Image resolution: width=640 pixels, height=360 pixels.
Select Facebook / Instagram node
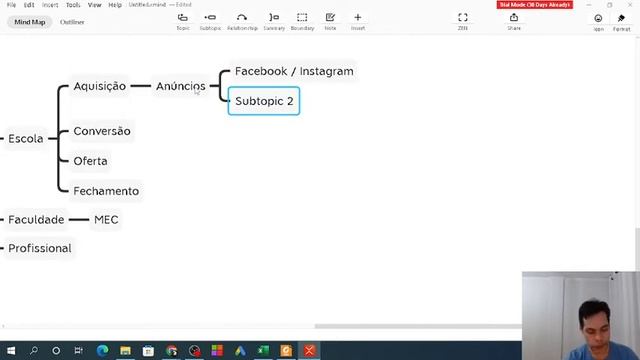[294, 71]
